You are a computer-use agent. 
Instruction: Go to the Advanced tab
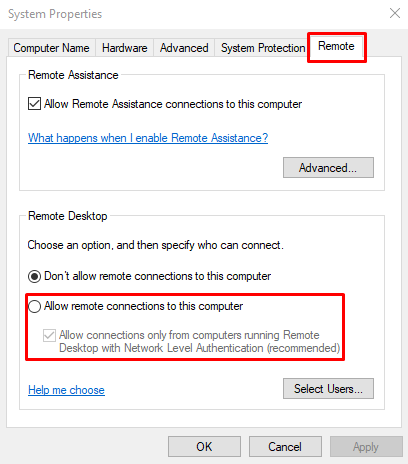pyautogui.click(x=184, y=48)
